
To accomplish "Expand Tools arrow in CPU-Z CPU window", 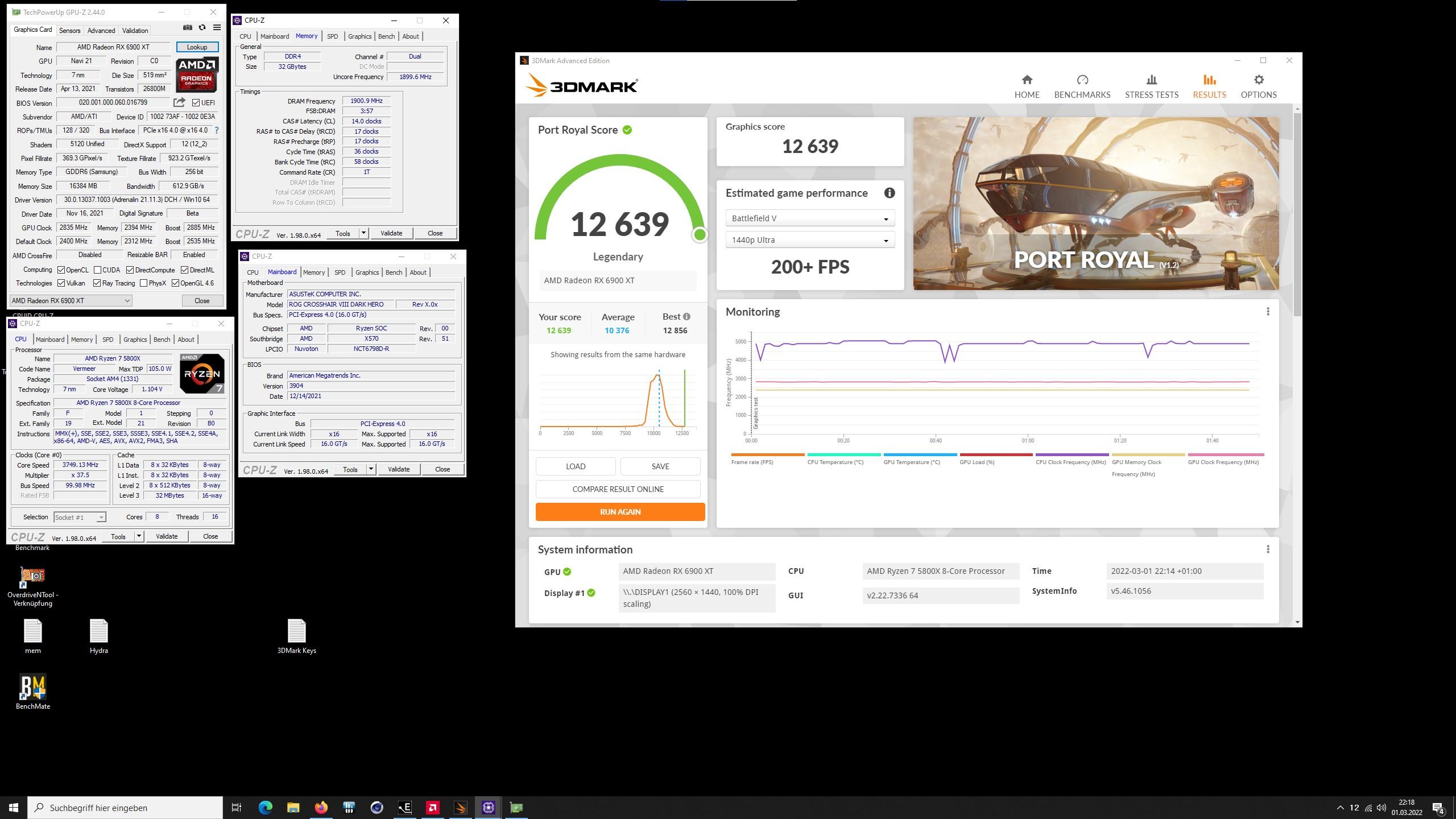I will coord(139,536).
